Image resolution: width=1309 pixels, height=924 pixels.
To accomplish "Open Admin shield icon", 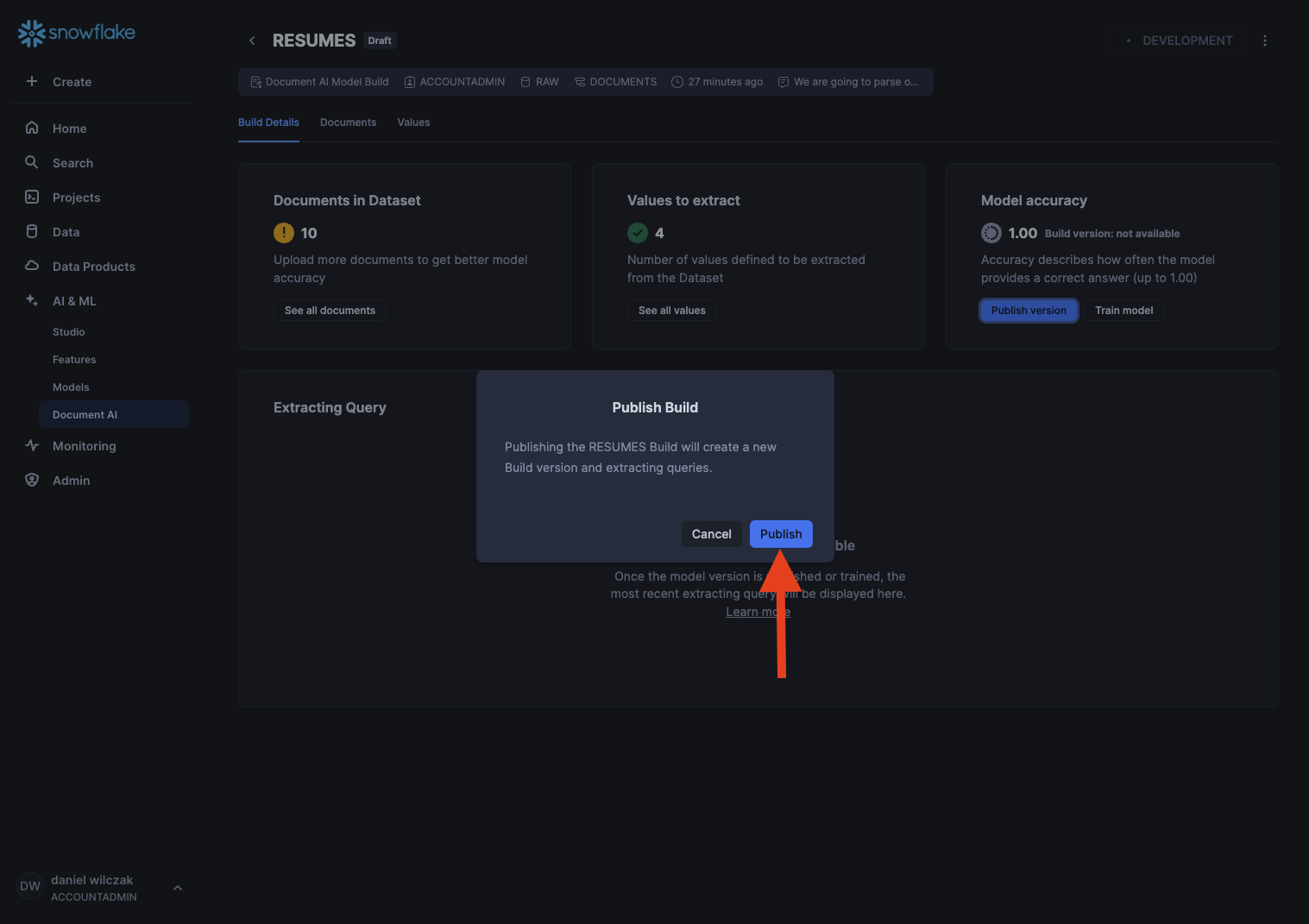I will pos(32,480).
